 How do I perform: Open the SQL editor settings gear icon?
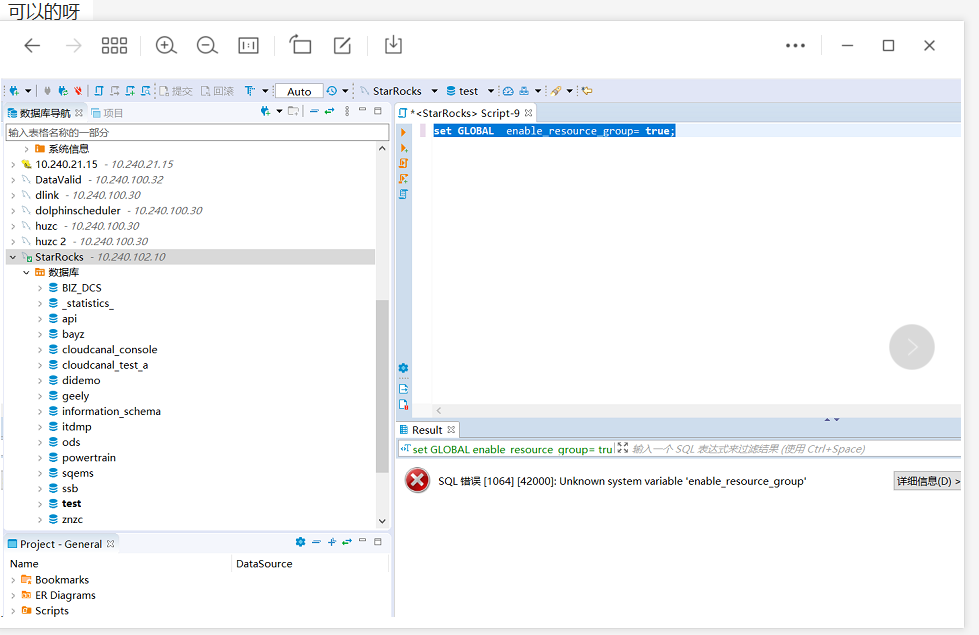point(403,368)
